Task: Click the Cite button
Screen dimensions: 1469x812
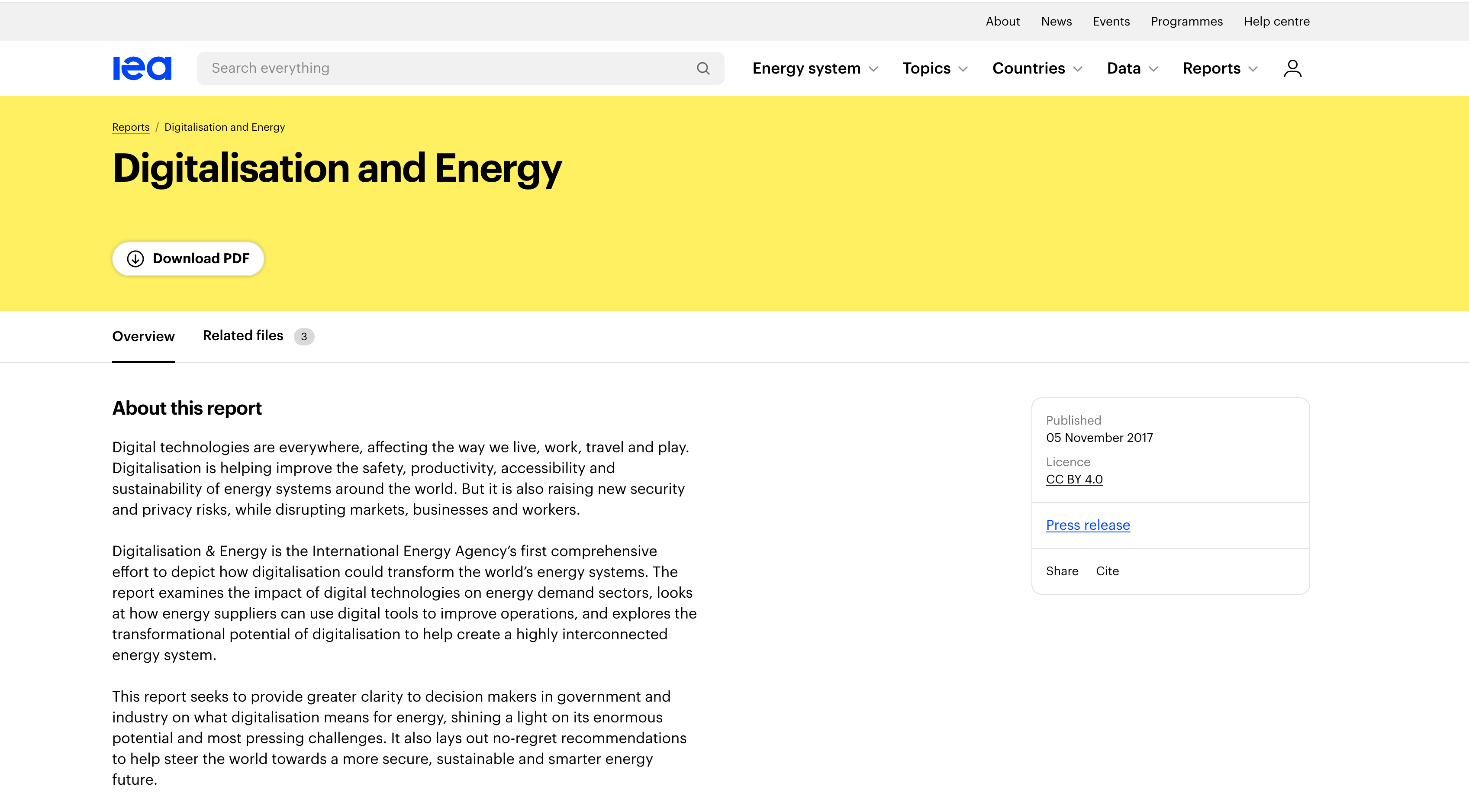Action: [1107, 571]
